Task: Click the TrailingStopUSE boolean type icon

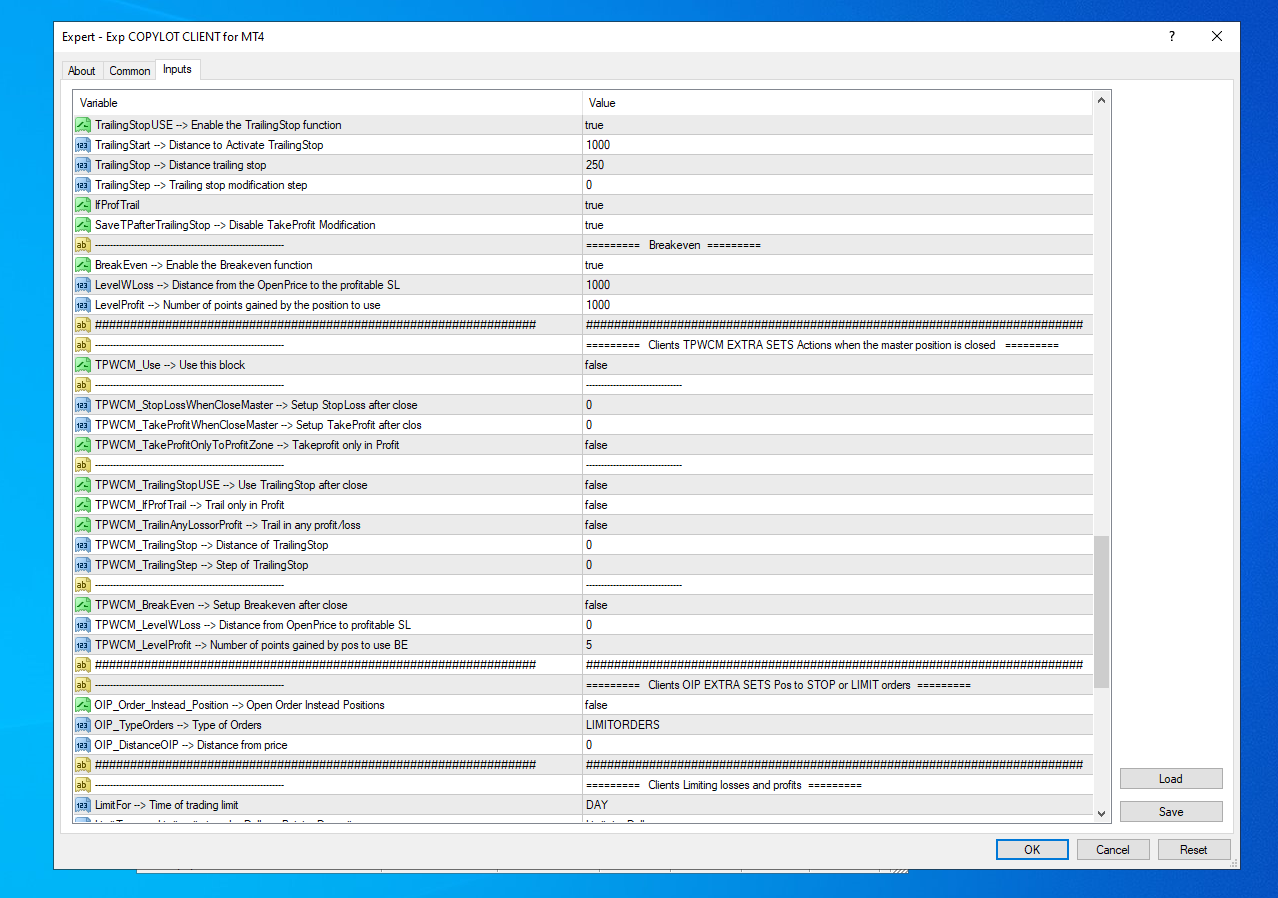Action: pos(83,125)
